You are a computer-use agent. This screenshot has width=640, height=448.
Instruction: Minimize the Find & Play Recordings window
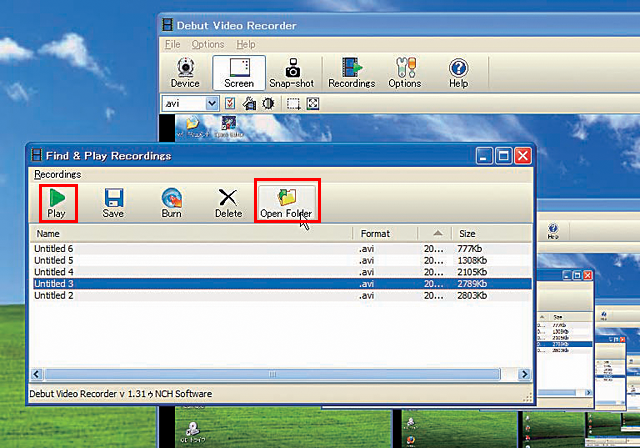pyautogui.click(x=484, y=156)
